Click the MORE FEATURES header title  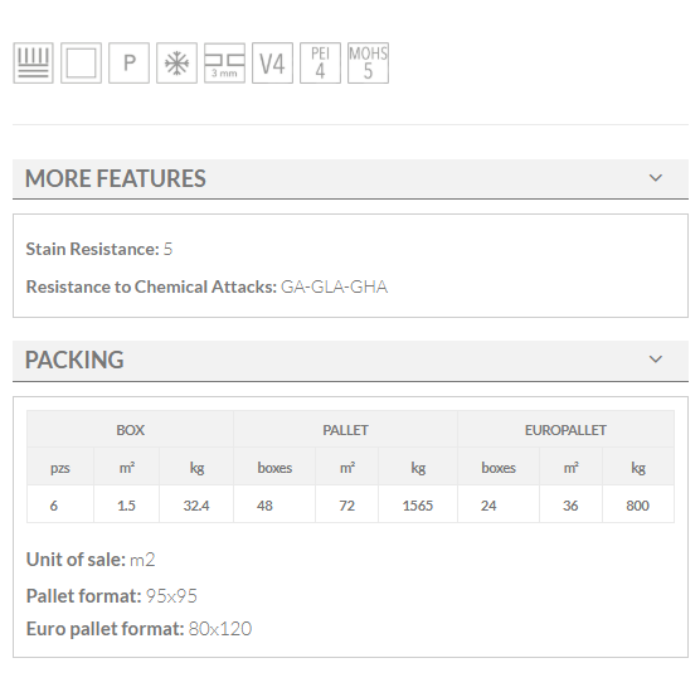pyautogui.click(x=115, y=179)
